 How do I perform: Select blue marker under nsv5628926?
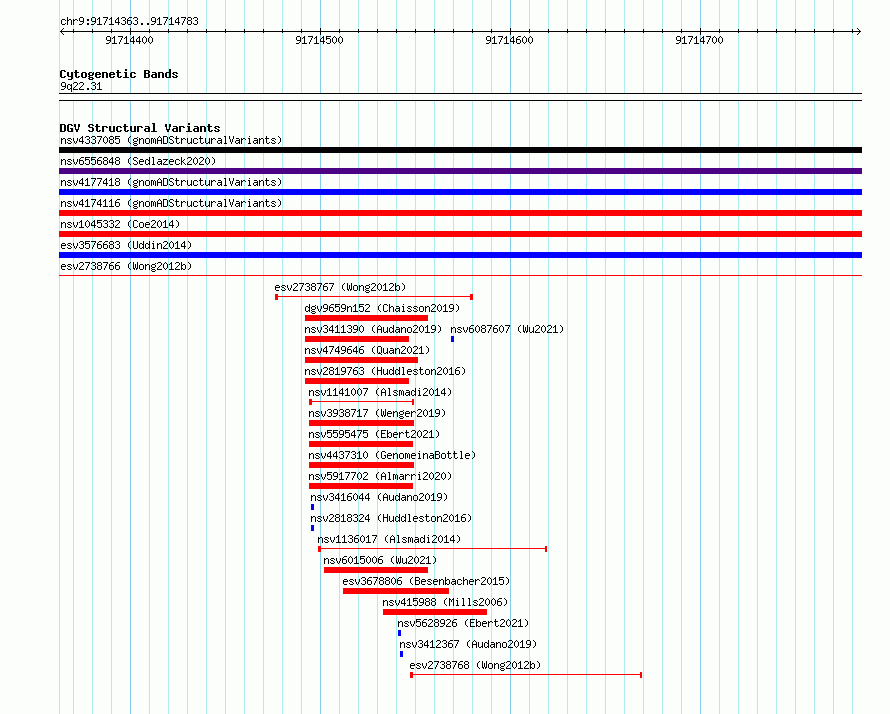[400, 633]
